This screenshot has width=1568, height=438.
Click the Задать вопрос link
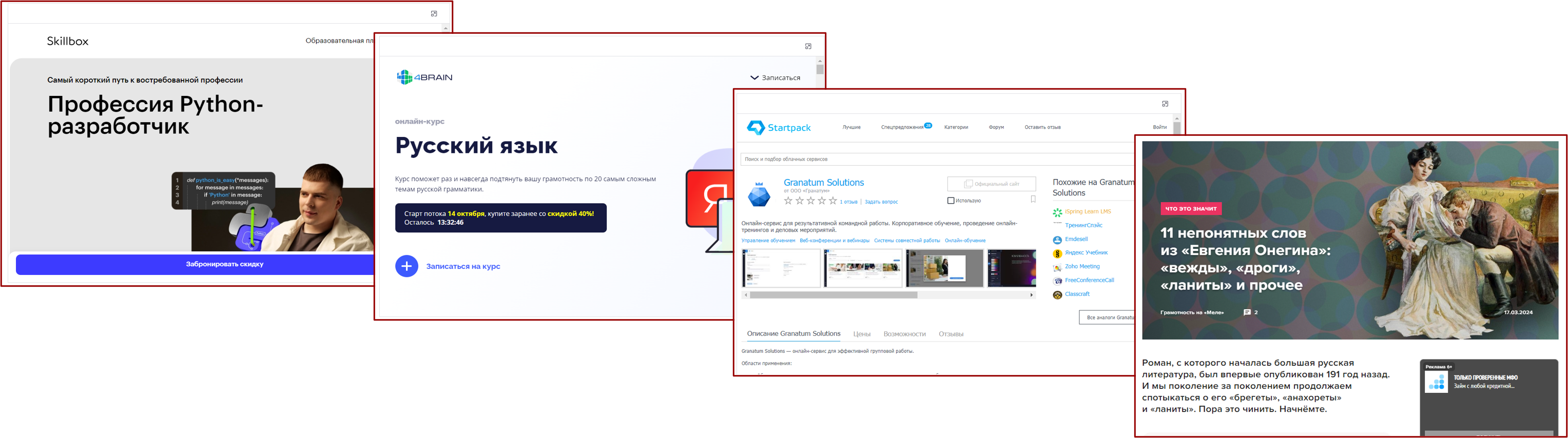[x=881, y=202]
